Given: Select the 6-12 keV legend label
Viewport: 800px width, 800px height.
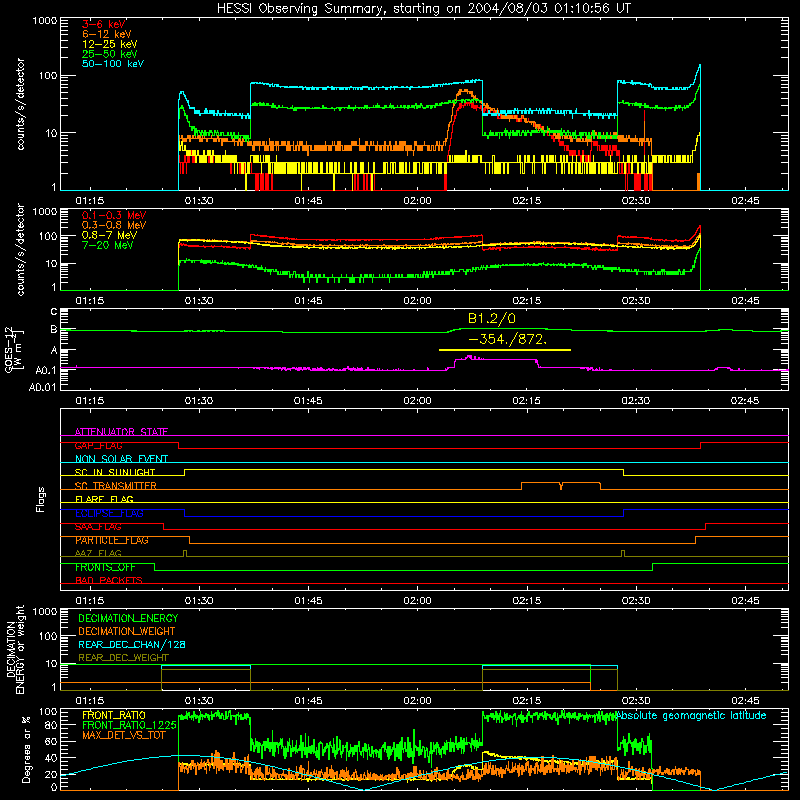Looking at the screenshot, I should [x=107, y=34].
